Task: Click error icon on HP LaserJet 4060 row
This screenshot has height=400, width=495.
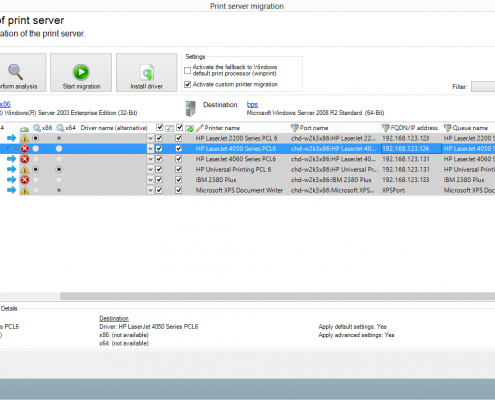Action: (25, 159)
